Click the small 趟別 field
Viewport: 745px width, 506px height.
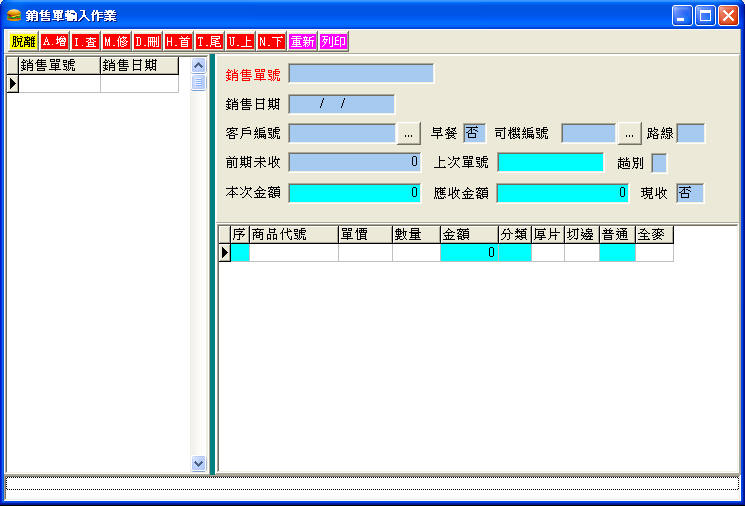pyautogui.click(x=659, y=163)
